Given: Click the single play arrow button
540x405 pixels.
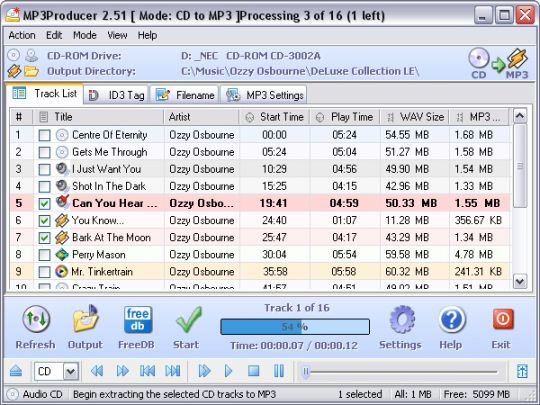Looking at the screenshot, I should click(x=228, y=371).
